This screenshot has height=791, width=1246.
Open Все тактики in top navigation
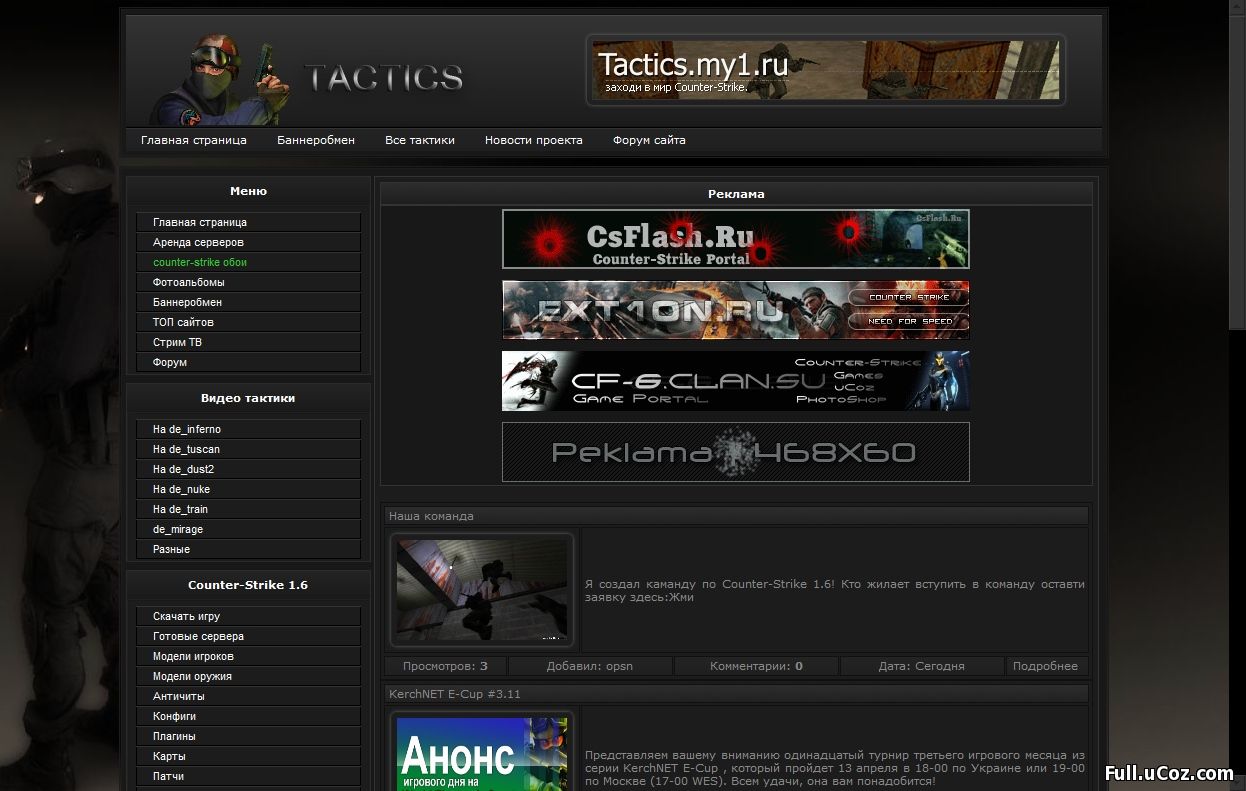(420, 140)
